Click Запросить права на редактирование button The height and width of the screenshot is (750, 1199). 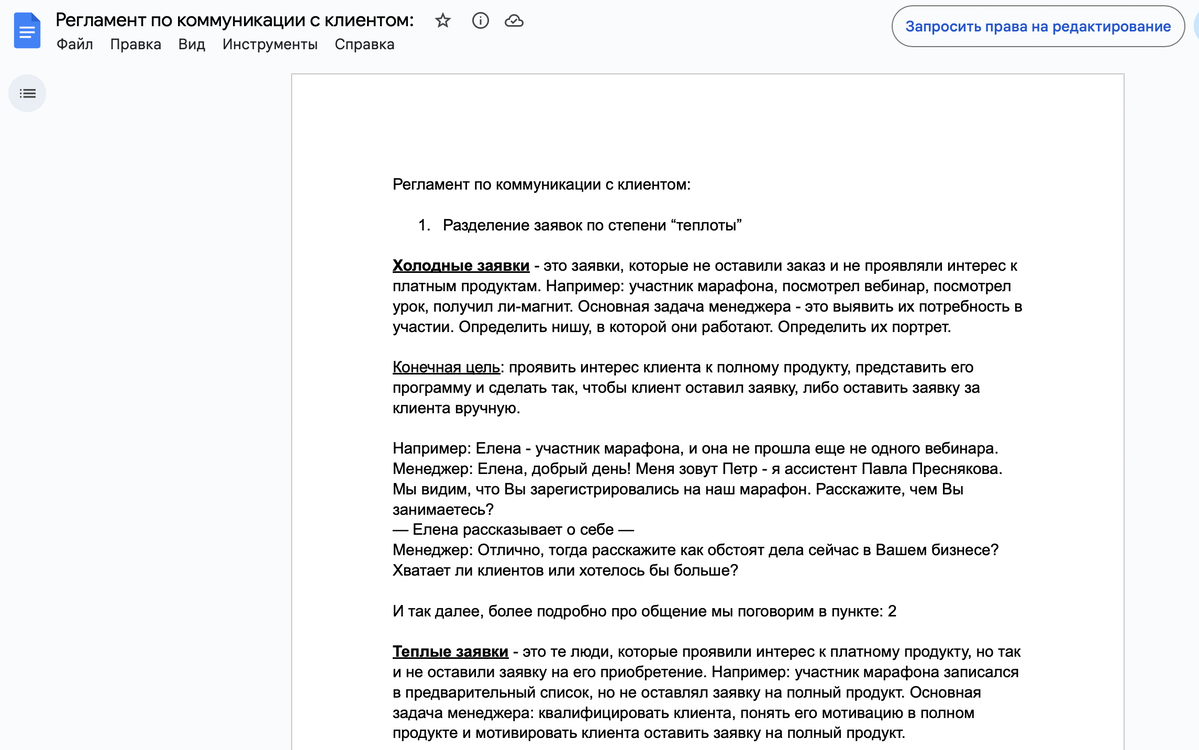tap(1037, 26)
